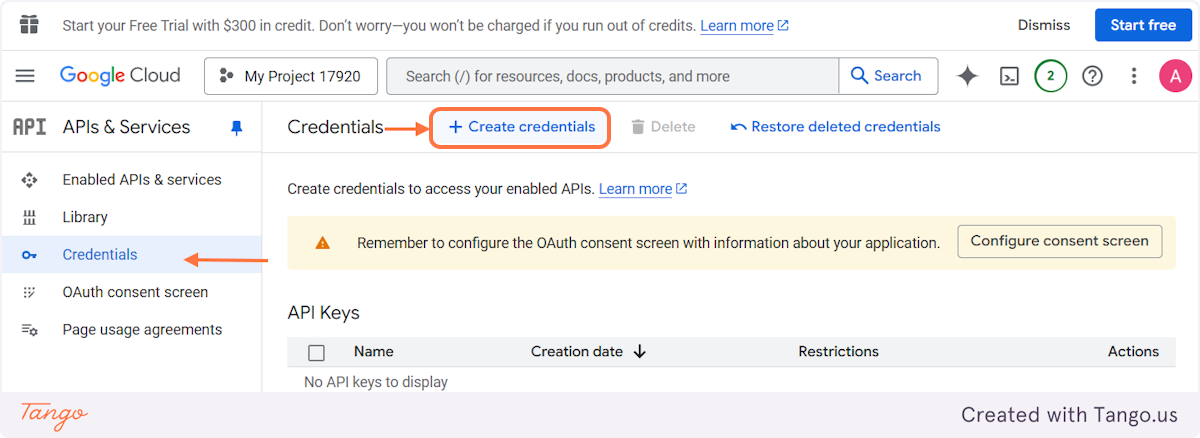Activate Cloud Shell terminal icon
This screenshot has width=1200, height=438.
1010,76
